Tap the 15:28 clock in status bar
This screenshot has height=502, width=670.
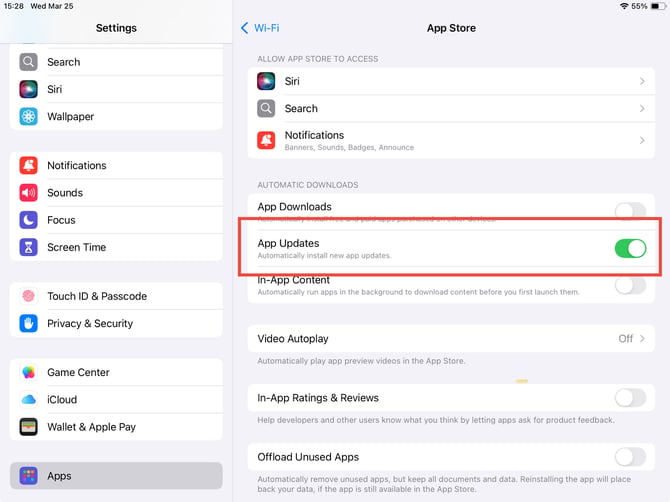[14, 6]
